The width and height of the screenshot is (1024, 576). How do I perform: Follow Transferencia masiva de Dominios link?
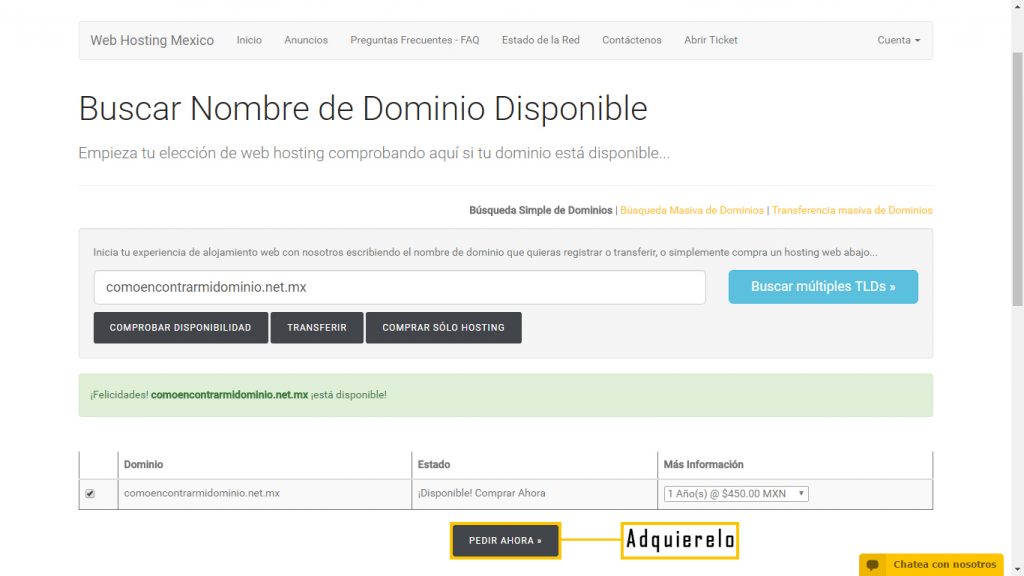(852, 211)
